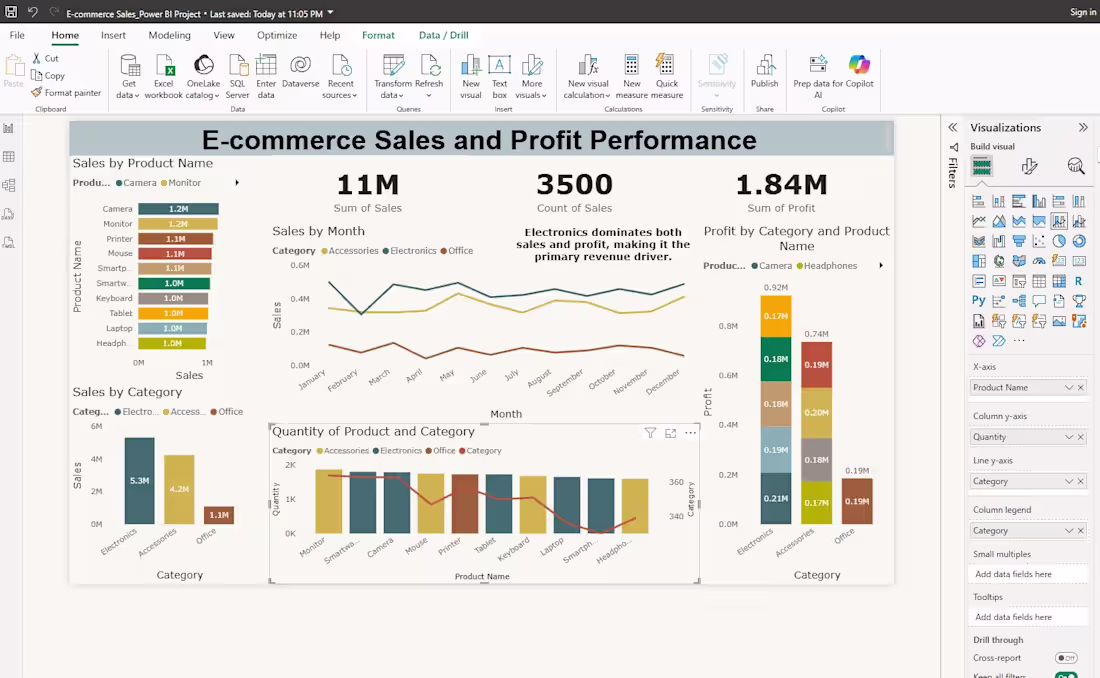This screenshot has height=678, width=1100.
Task: Undo the last action
Action: (x=32, y=12)
